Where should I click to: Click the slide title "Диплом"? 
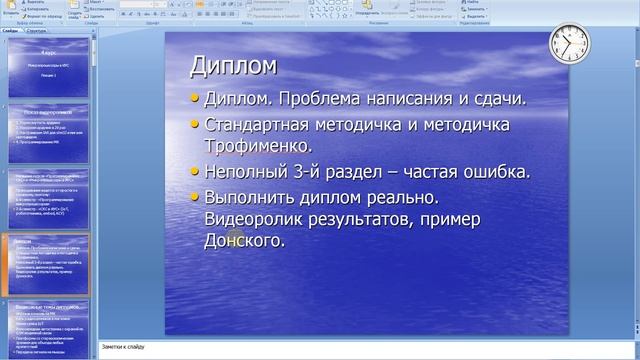(x=233, y=65)
